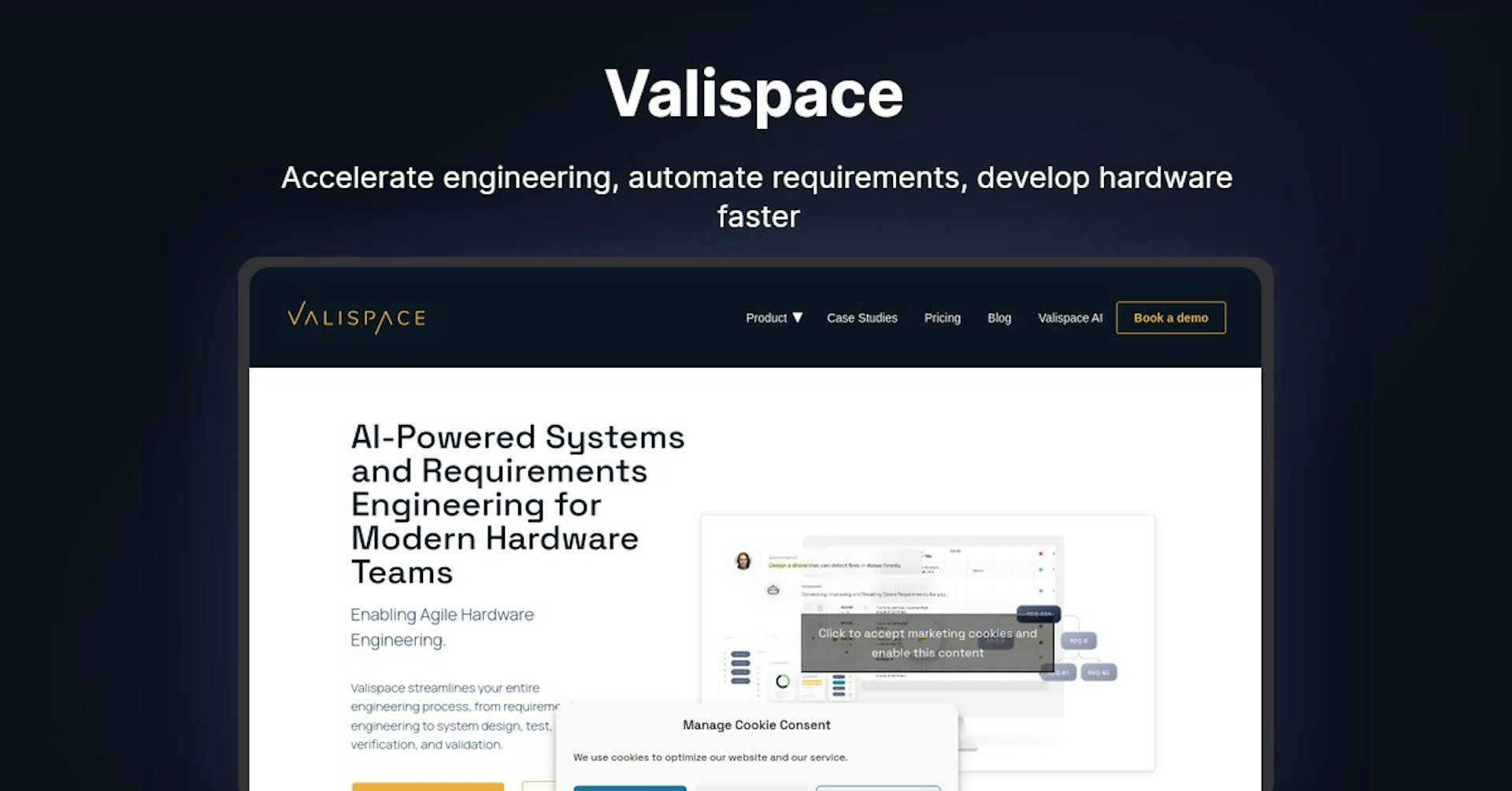Click 'AI-Powered Systems and Requirements' headline
This screenshot has height=791, width=1512.
coord(517,505)
